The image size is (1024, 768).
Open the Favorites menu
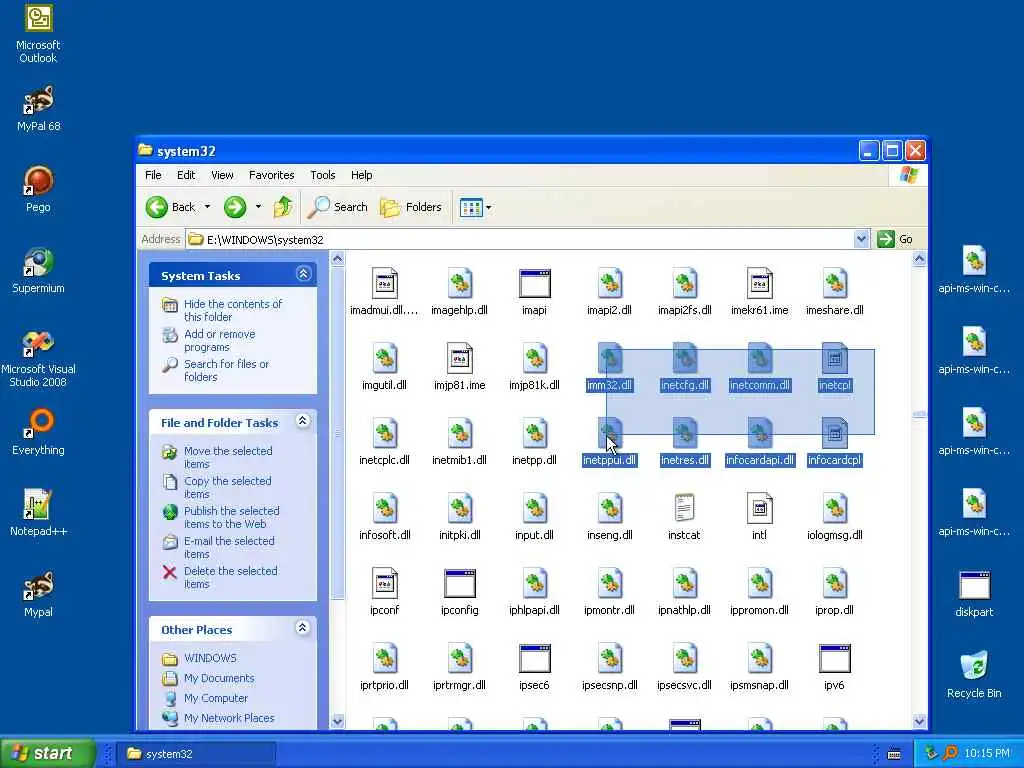(x=272, y=175)
